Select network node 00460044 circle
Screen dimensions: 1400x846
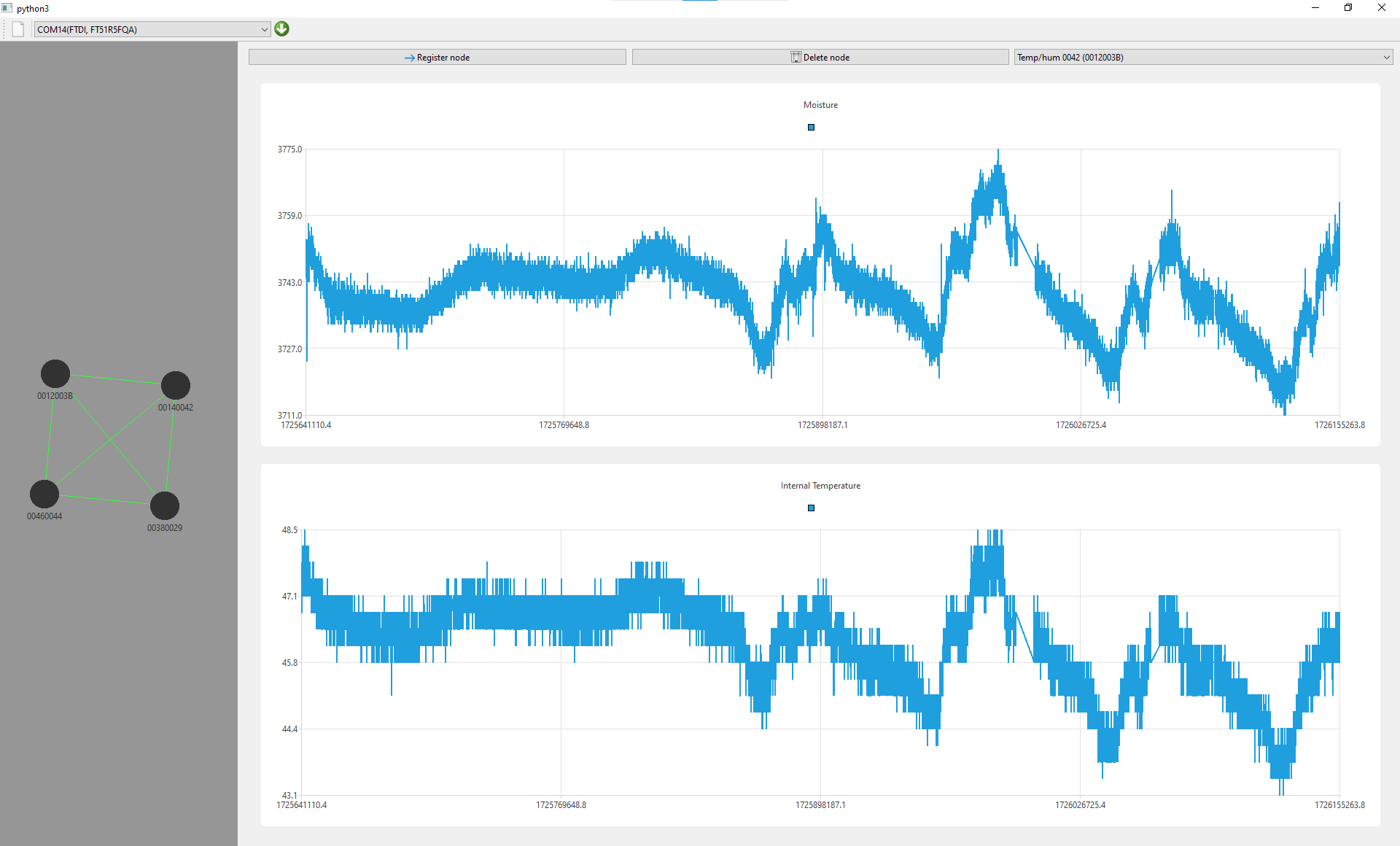pos(44,494)
